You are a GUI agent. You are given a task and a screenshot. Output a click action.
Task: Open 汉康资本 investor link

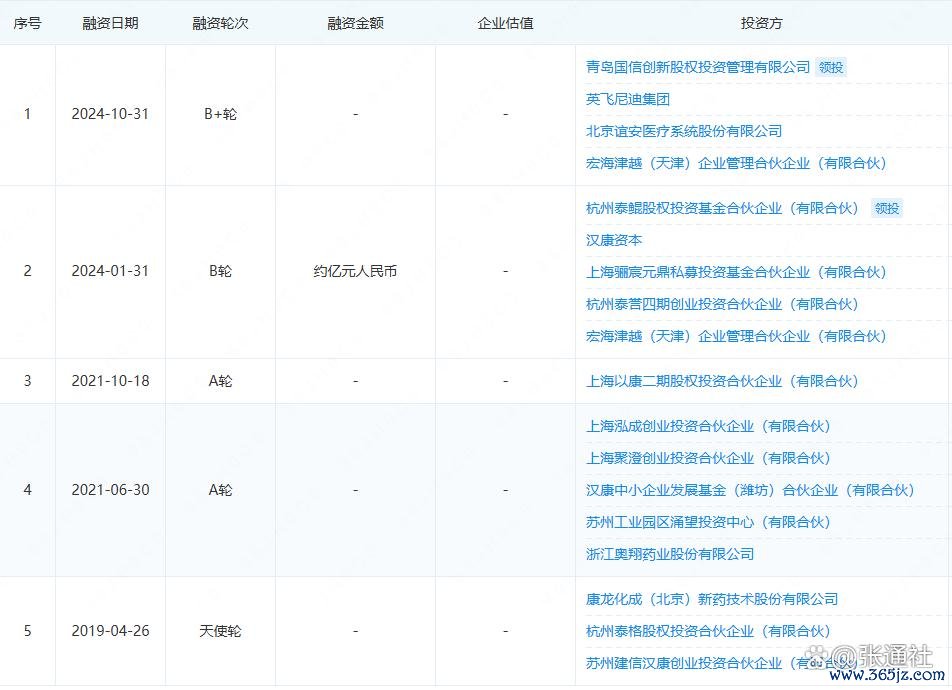point(614,241)
